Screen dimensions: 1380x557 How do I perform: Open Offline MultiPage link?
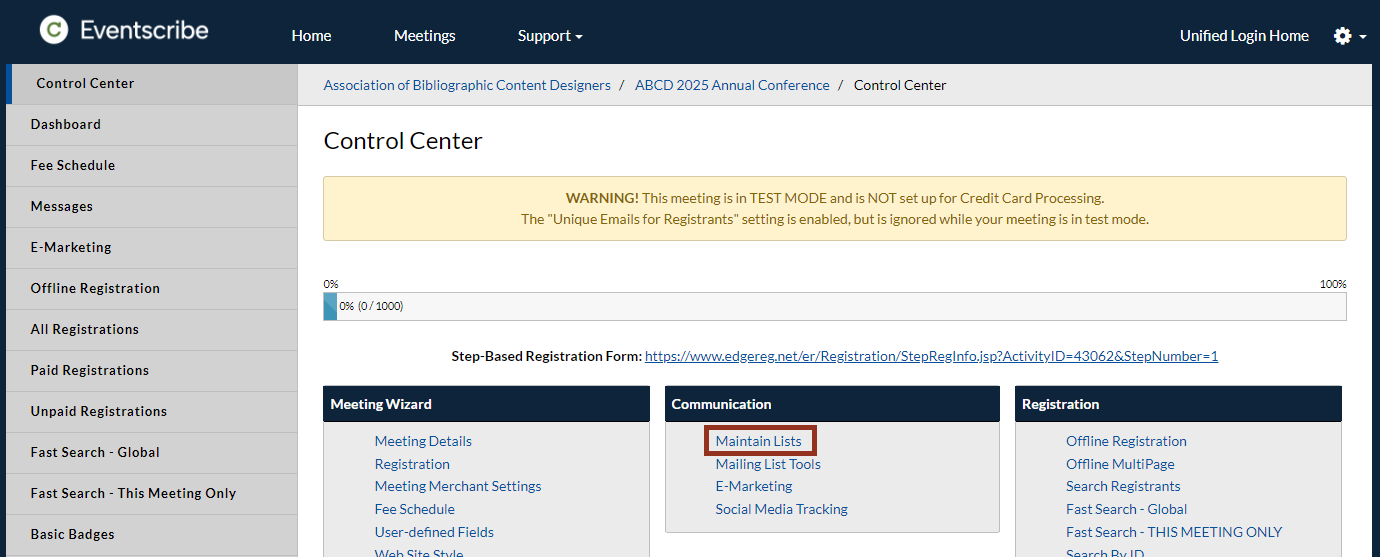pyautogui.click(x=1120, y=464)
